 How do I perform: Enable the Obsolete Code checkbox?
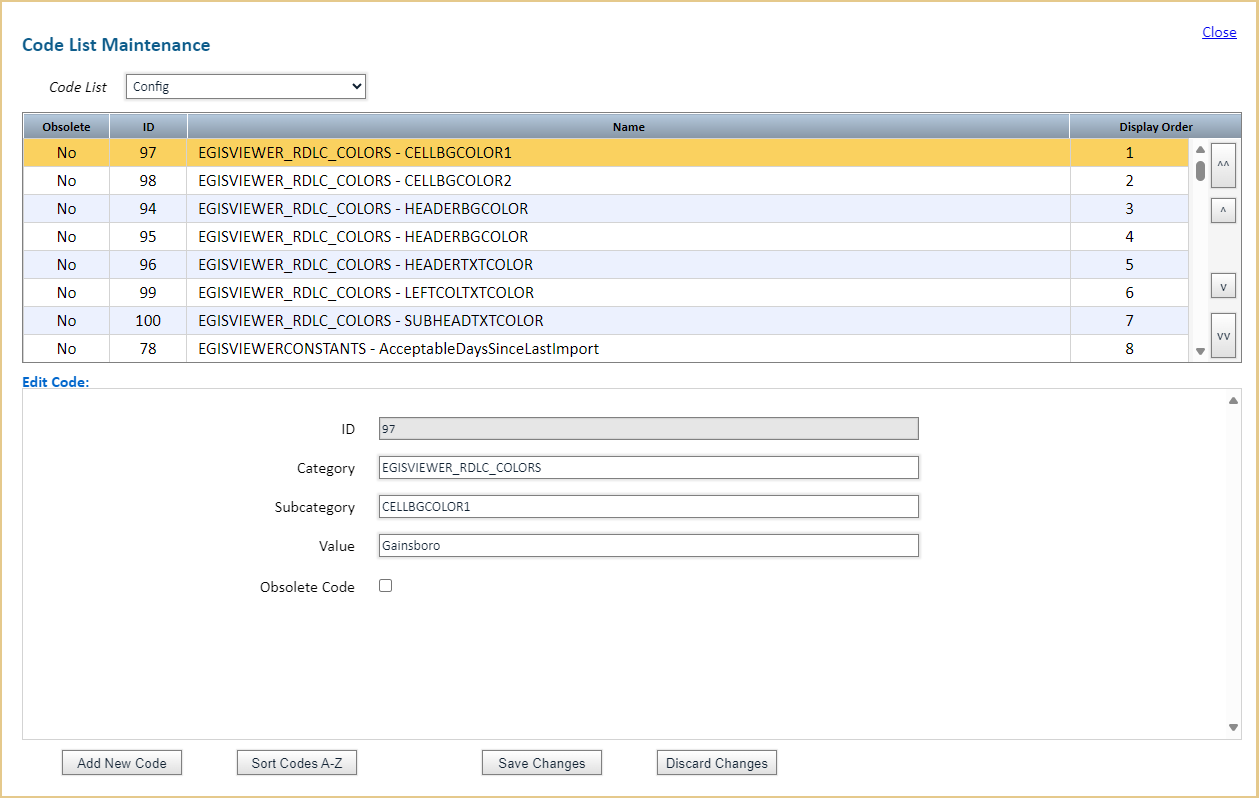click(385, 585)
